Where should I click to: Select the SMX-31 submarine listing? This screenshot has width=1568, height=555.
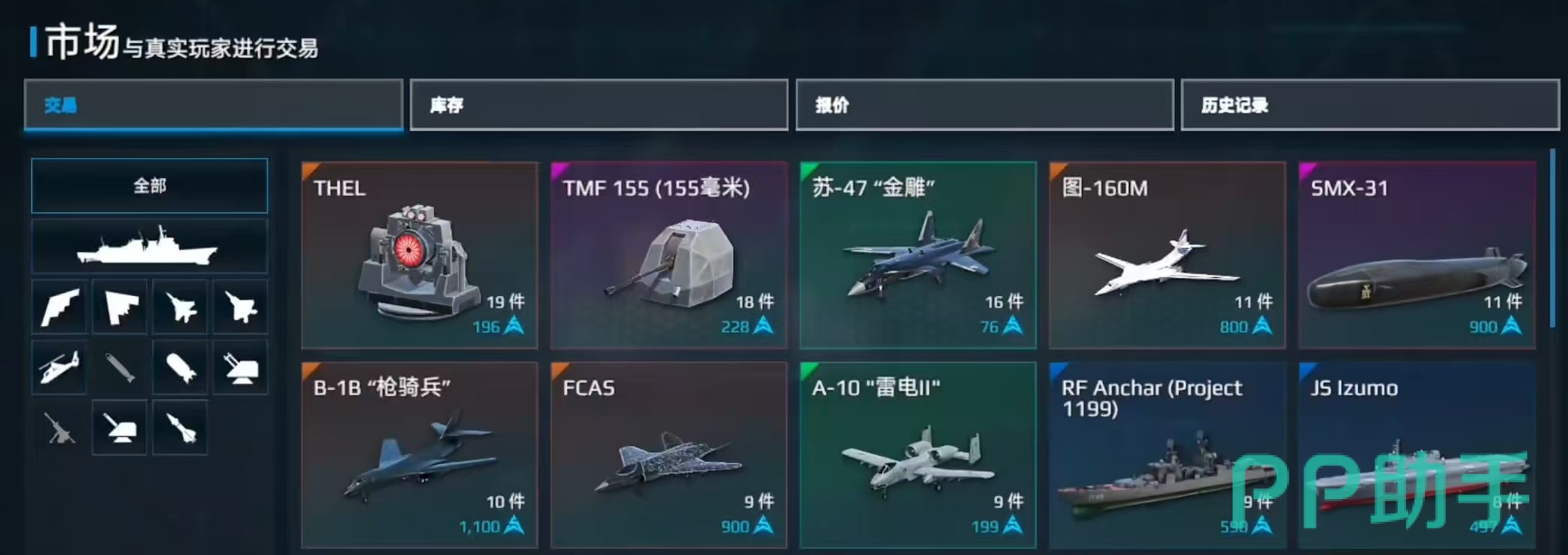coord(1417,255)
